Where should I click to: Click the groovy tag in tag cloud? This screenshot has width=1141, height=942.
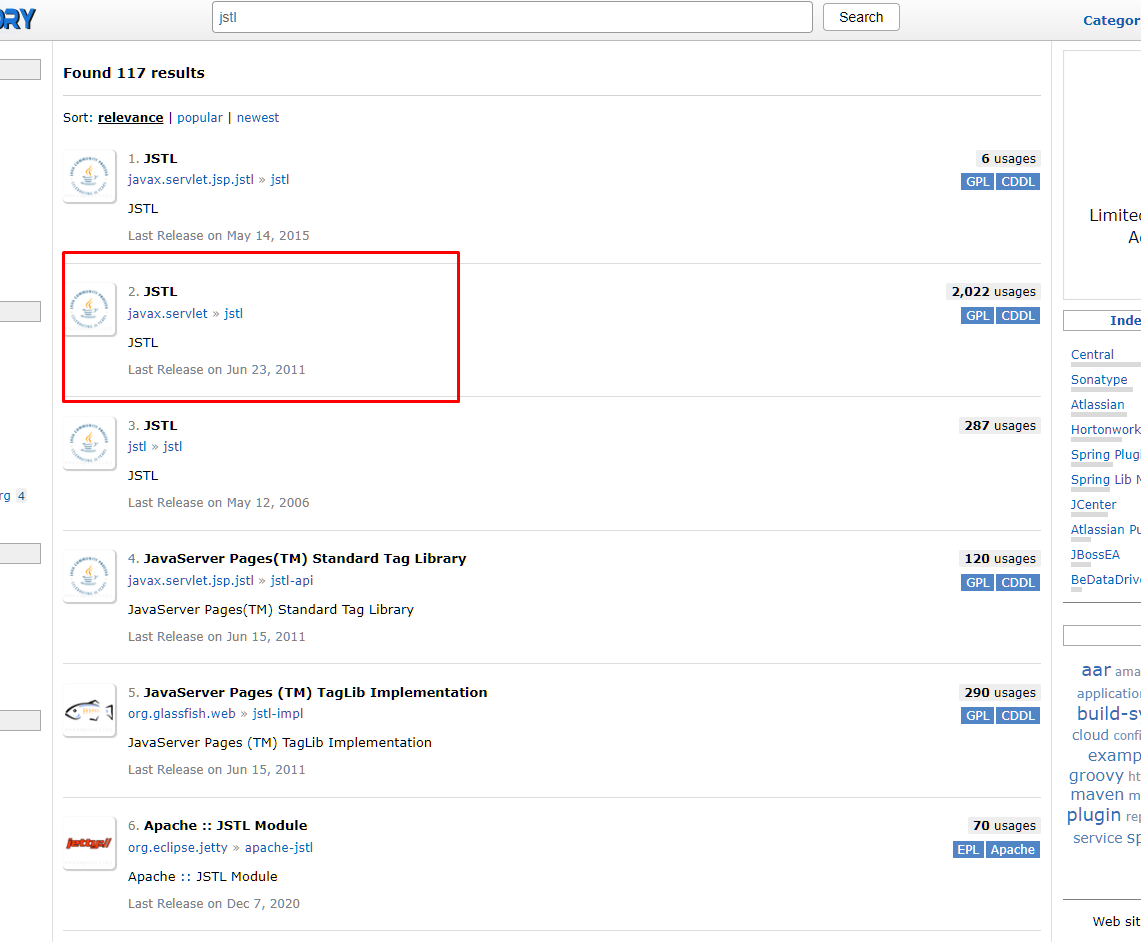[1096, 776]
